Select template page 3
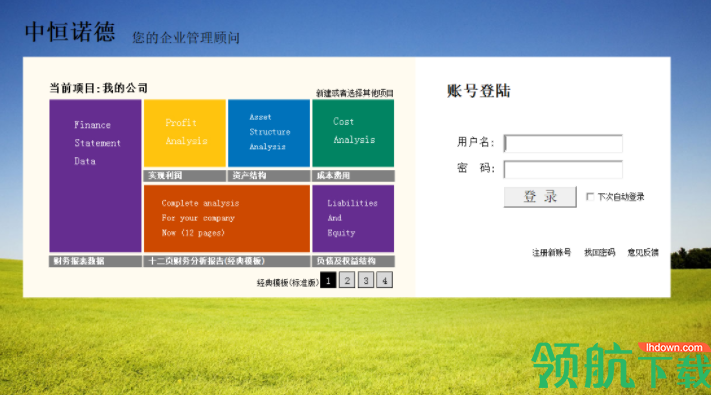Screen dimensions: 711x395 [x=366, y=280]
